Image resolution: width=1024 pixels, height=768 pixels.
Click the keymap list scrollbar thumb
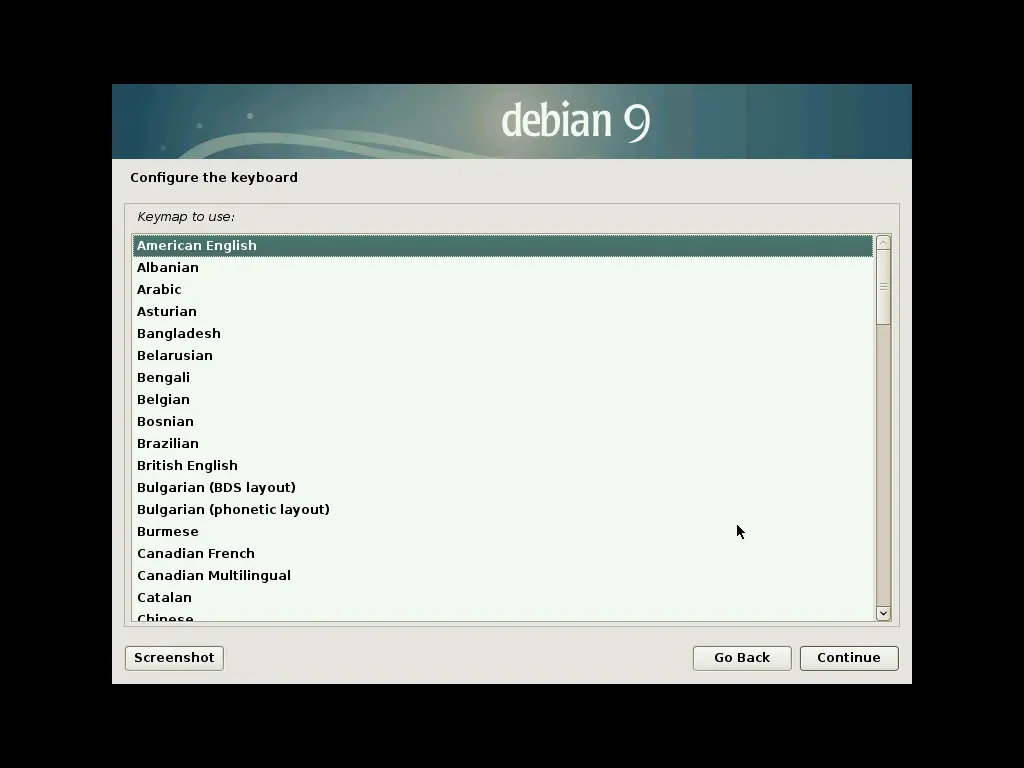[884, 287]
